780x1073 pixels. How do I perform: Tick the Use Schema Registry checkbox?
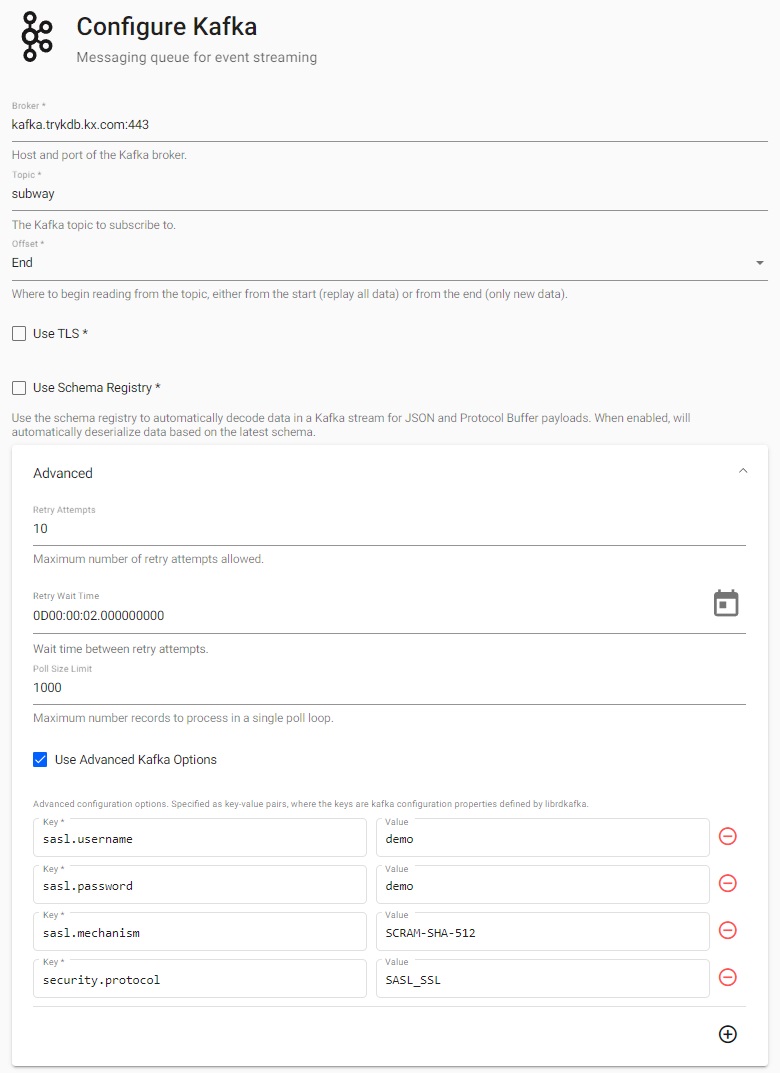(19, 388)
